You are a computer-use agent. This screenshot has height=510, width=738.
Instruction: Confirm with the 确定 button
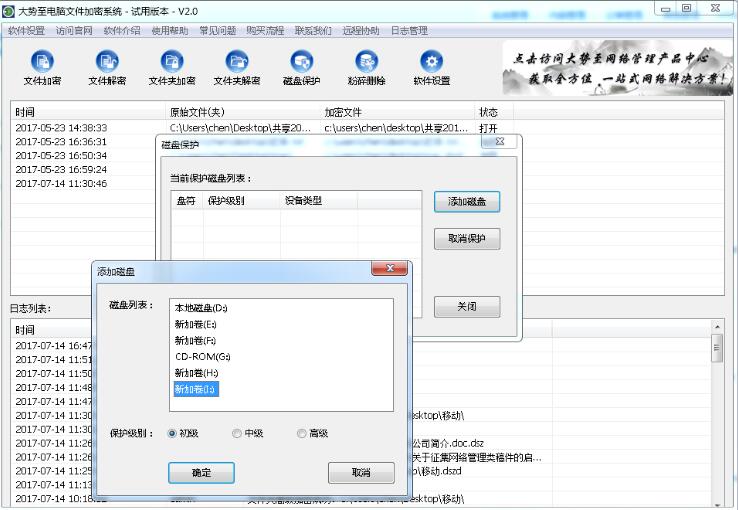tap(201, 472)
